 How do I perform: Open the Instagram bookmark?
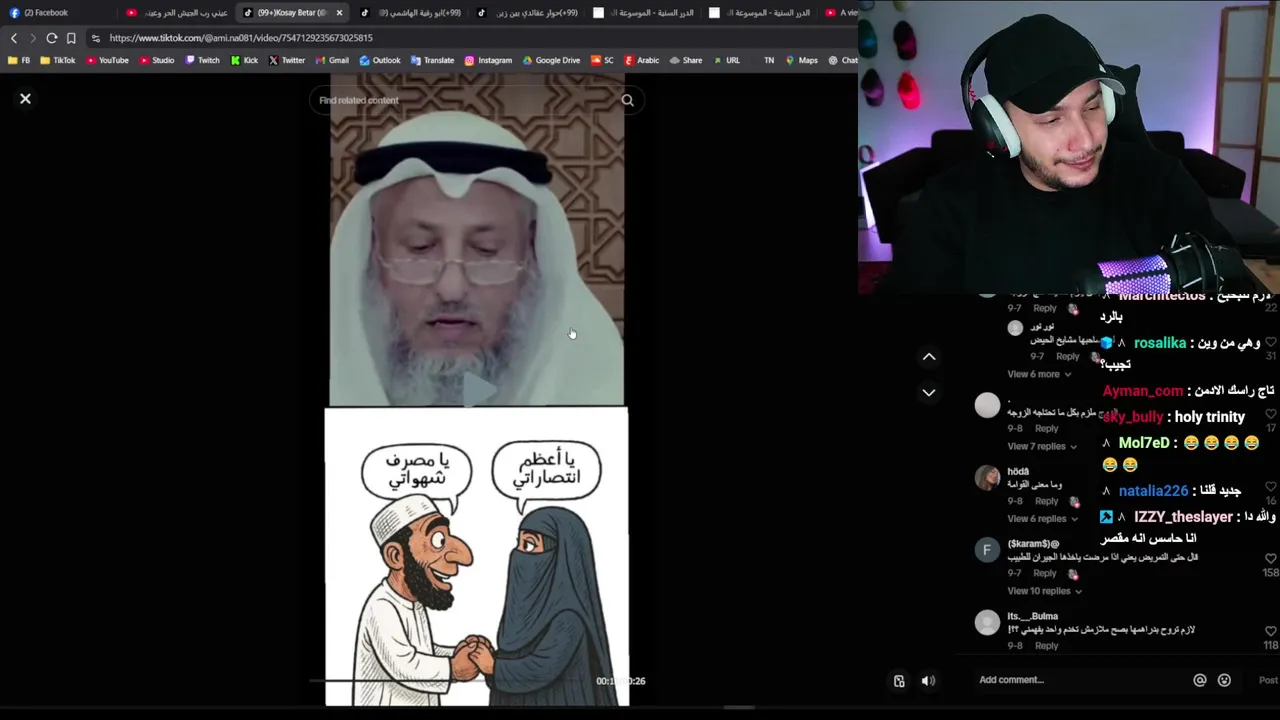click(x=488, y=60)
